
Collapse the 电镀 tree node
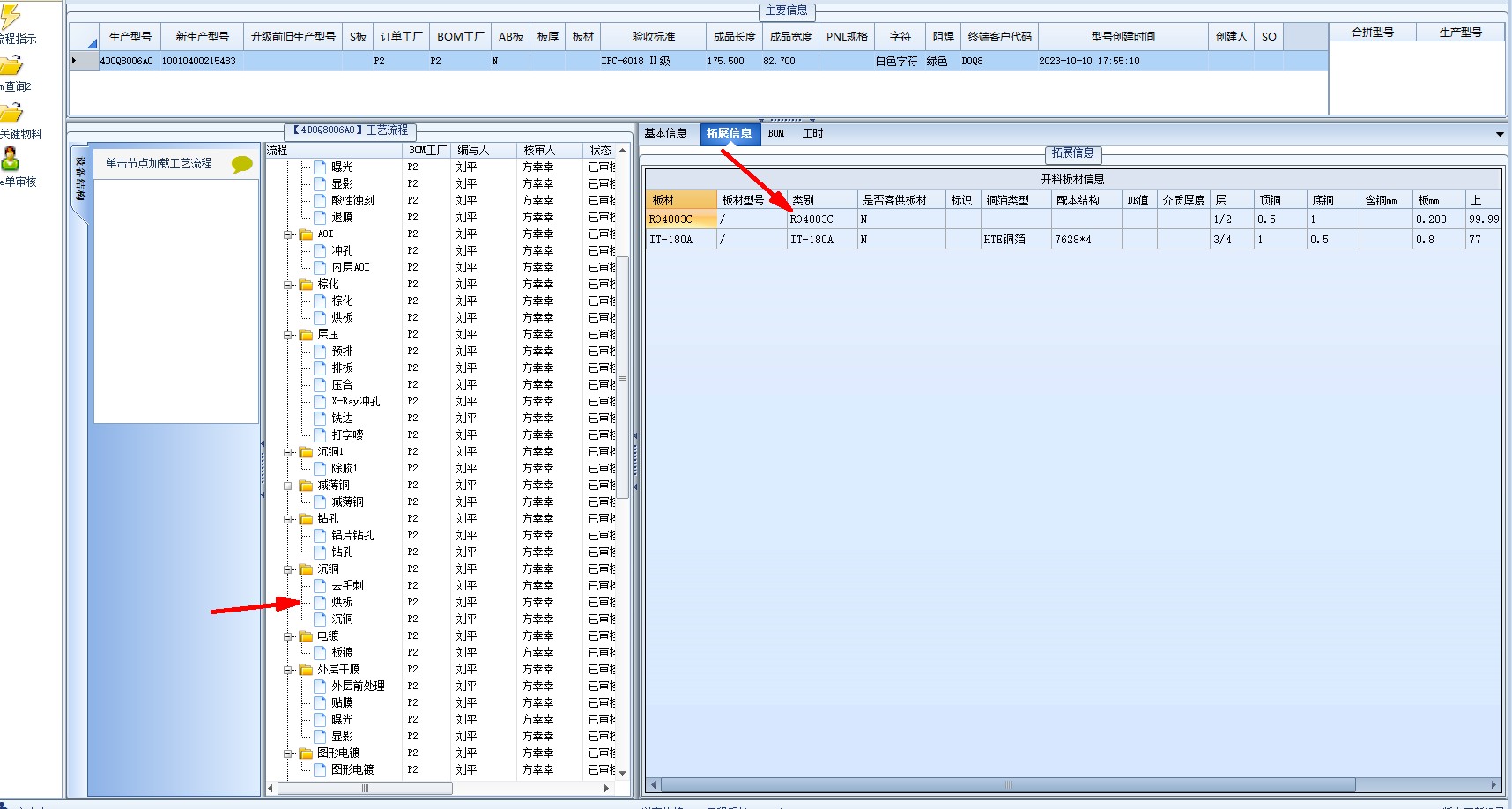tap(288, 636)
